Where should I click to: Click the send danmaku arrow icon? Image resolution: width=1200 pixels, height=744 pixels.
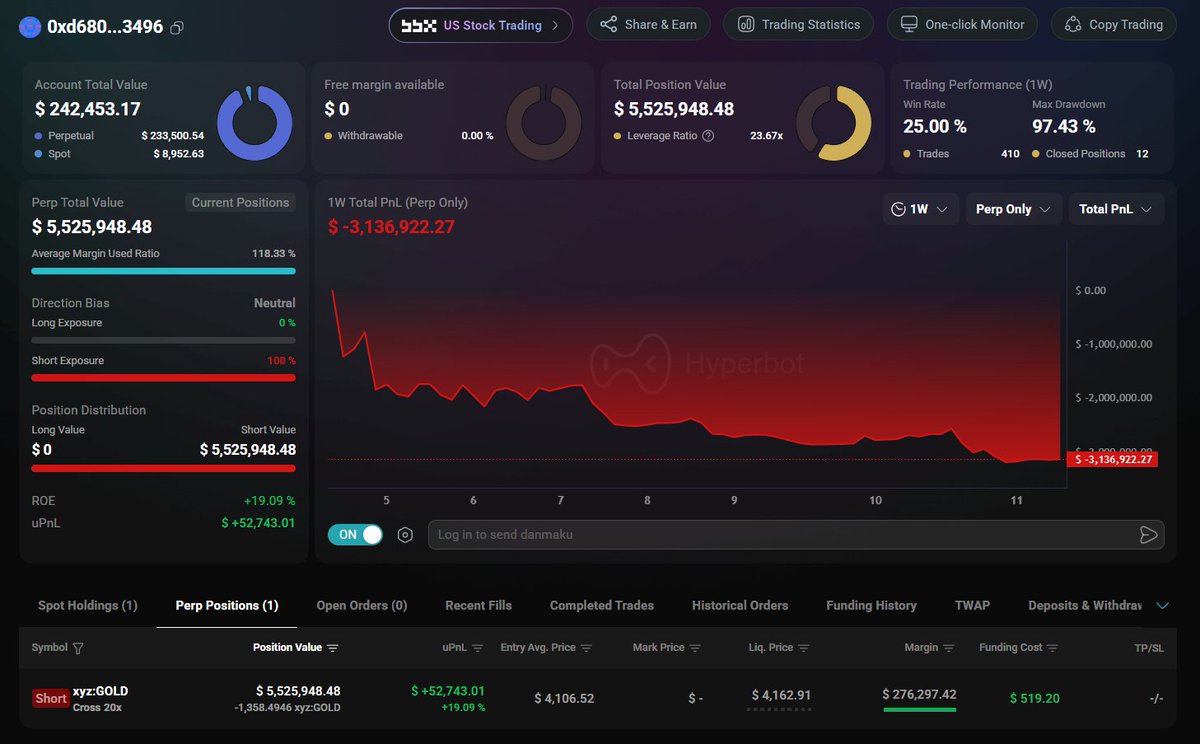1148,535
